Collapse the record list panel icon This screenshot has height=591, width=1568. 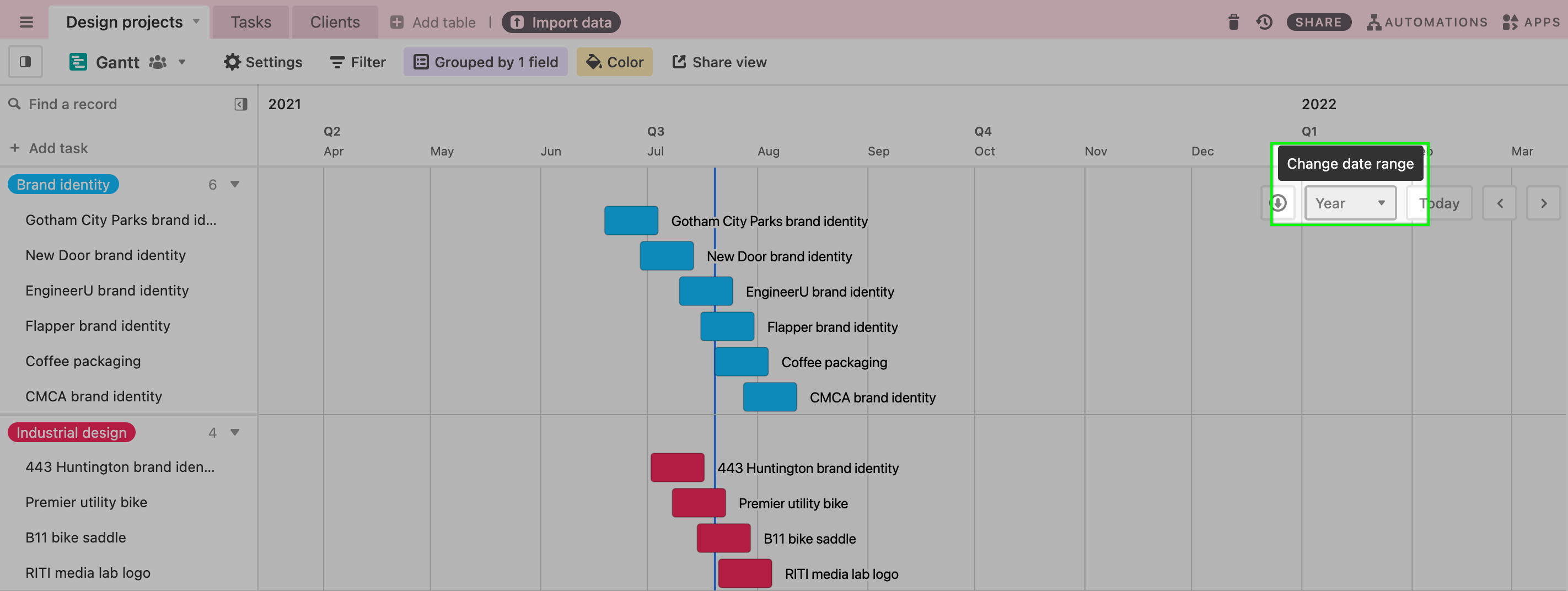(241, 104)
